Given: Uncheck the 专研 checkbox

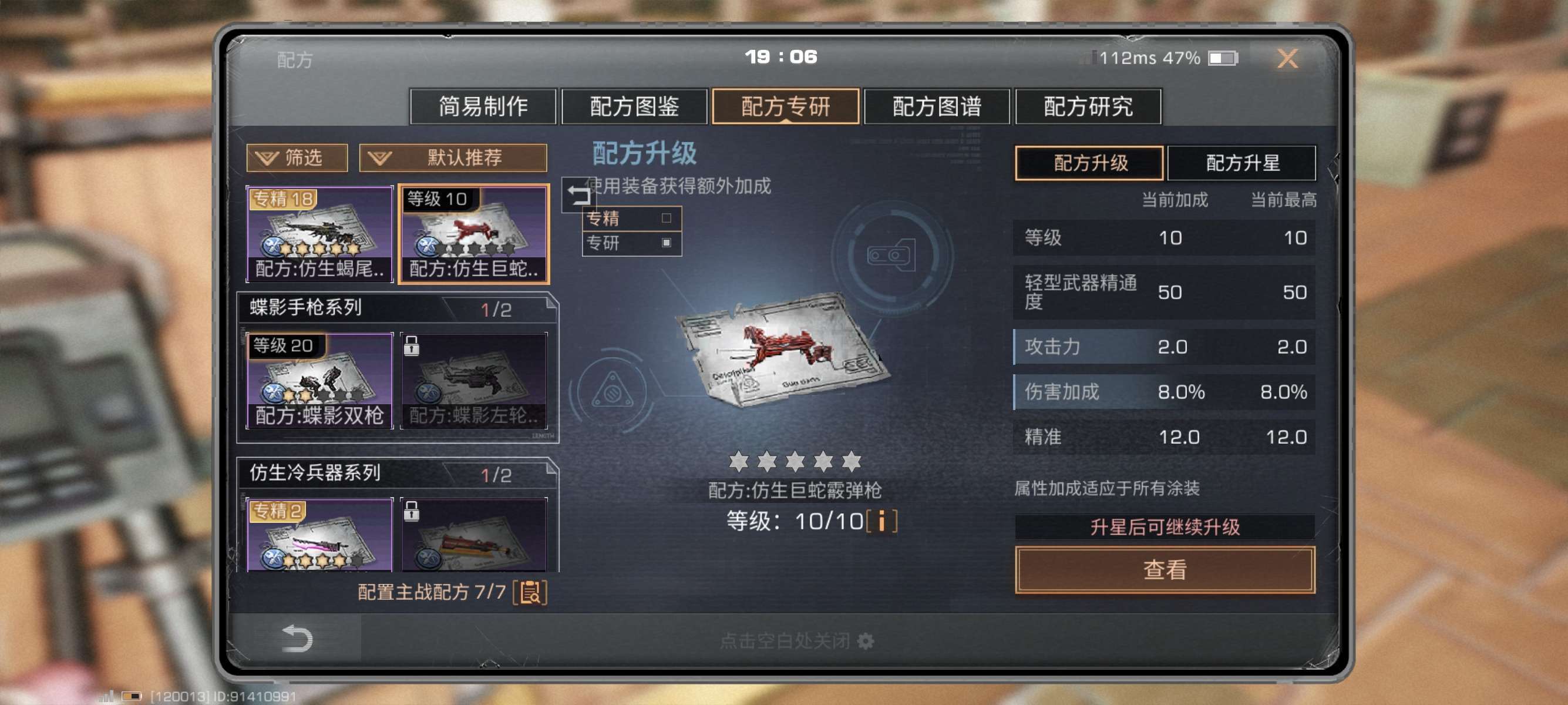Looking at the screenshot, I should click(x=667, y=242).
